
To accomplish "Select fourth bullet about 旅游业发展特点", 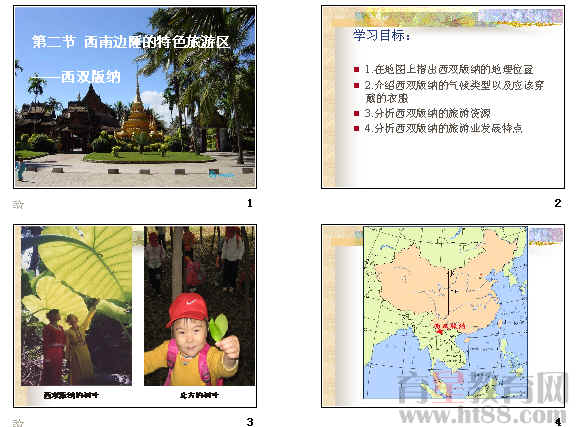I will (443, 129).
